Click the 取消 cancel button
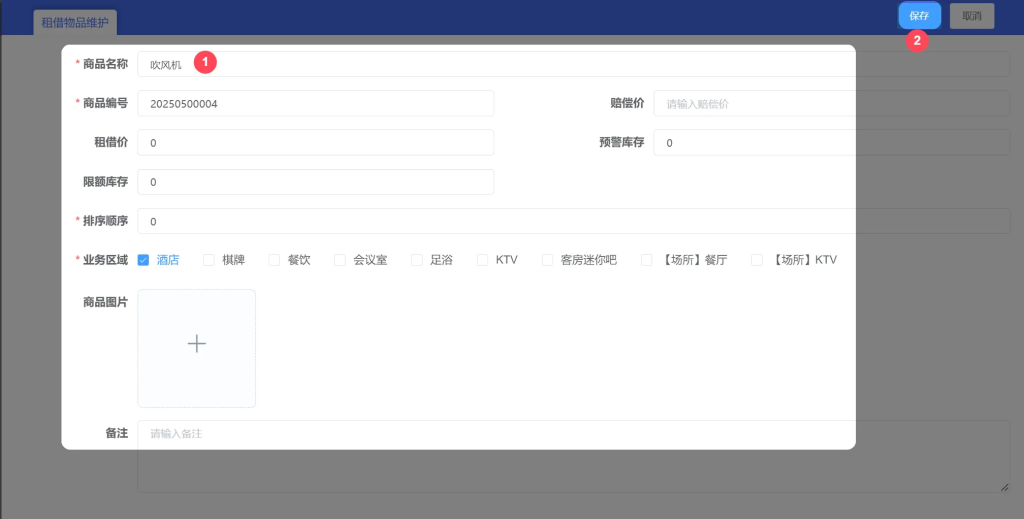Screen dimensions: 1024x519 pos(971,16)
